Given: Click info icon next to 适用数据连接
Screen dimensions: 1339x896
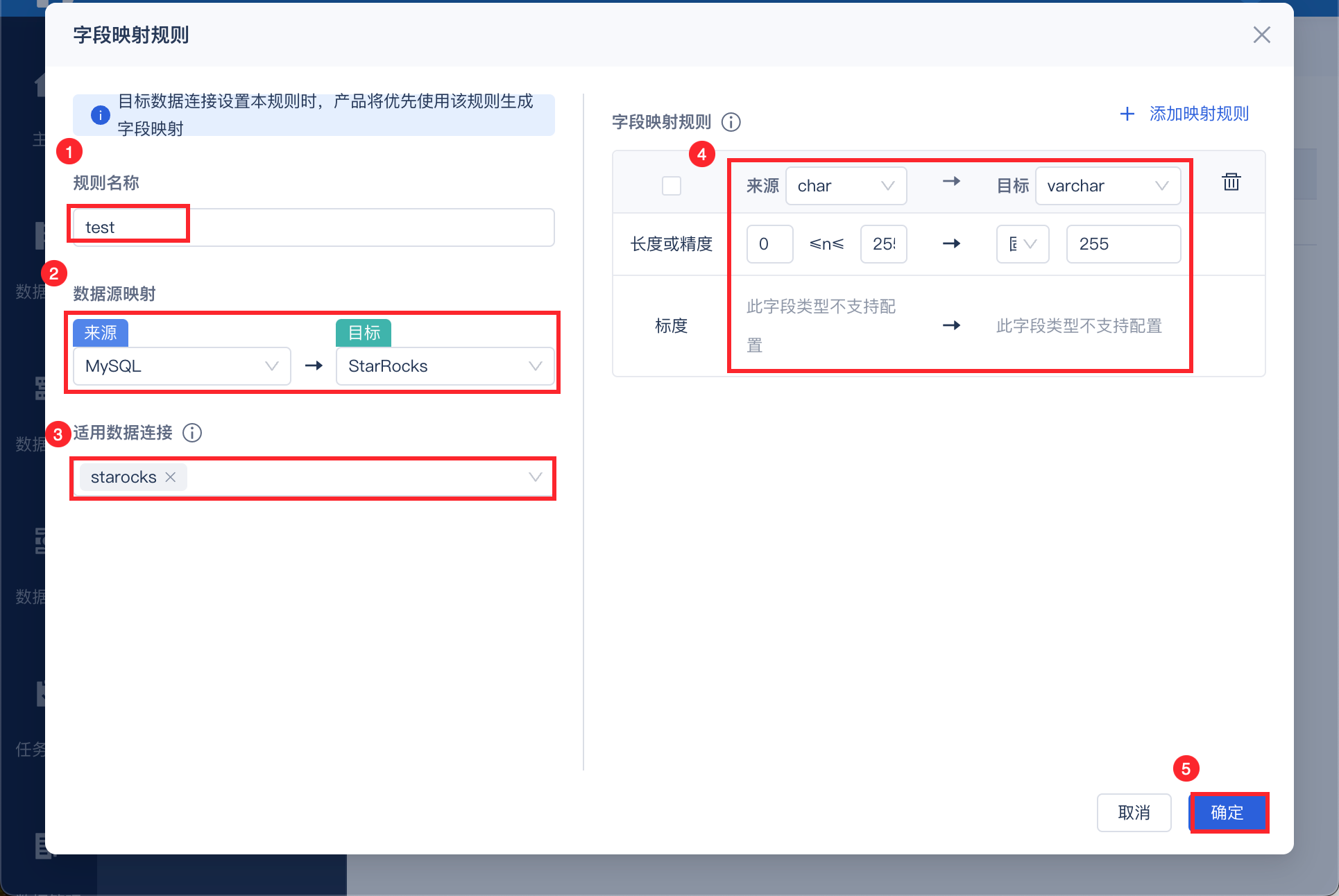Looking at the screenshot, I should (x=192, y=433).
